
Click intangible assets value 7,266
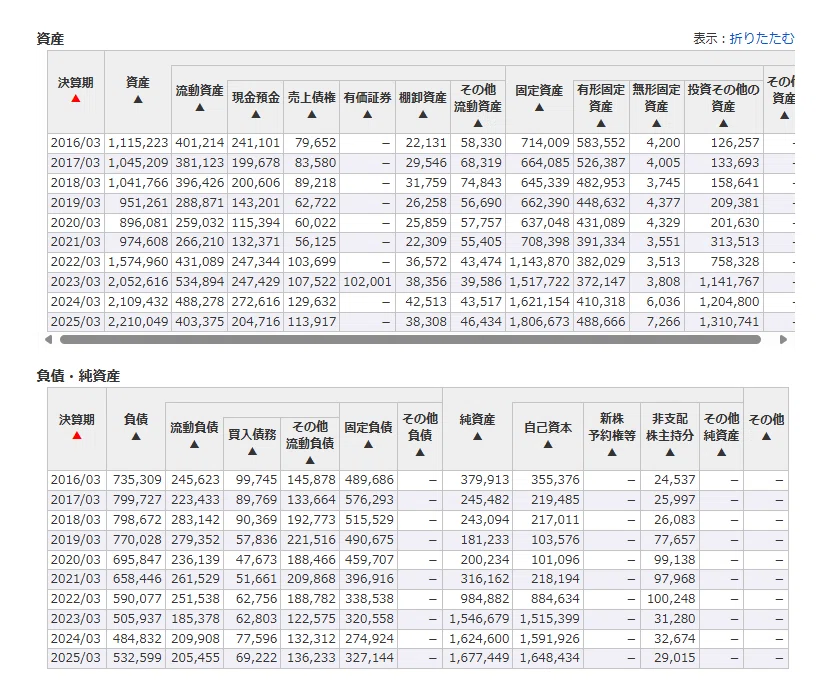click(x=663, y=322)
